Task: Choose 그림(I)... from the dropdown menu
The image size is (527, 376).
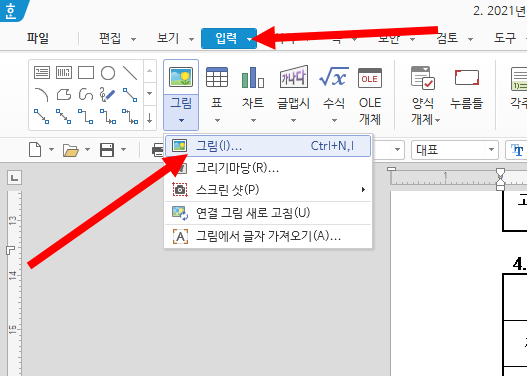Action: tap(268, 146)
